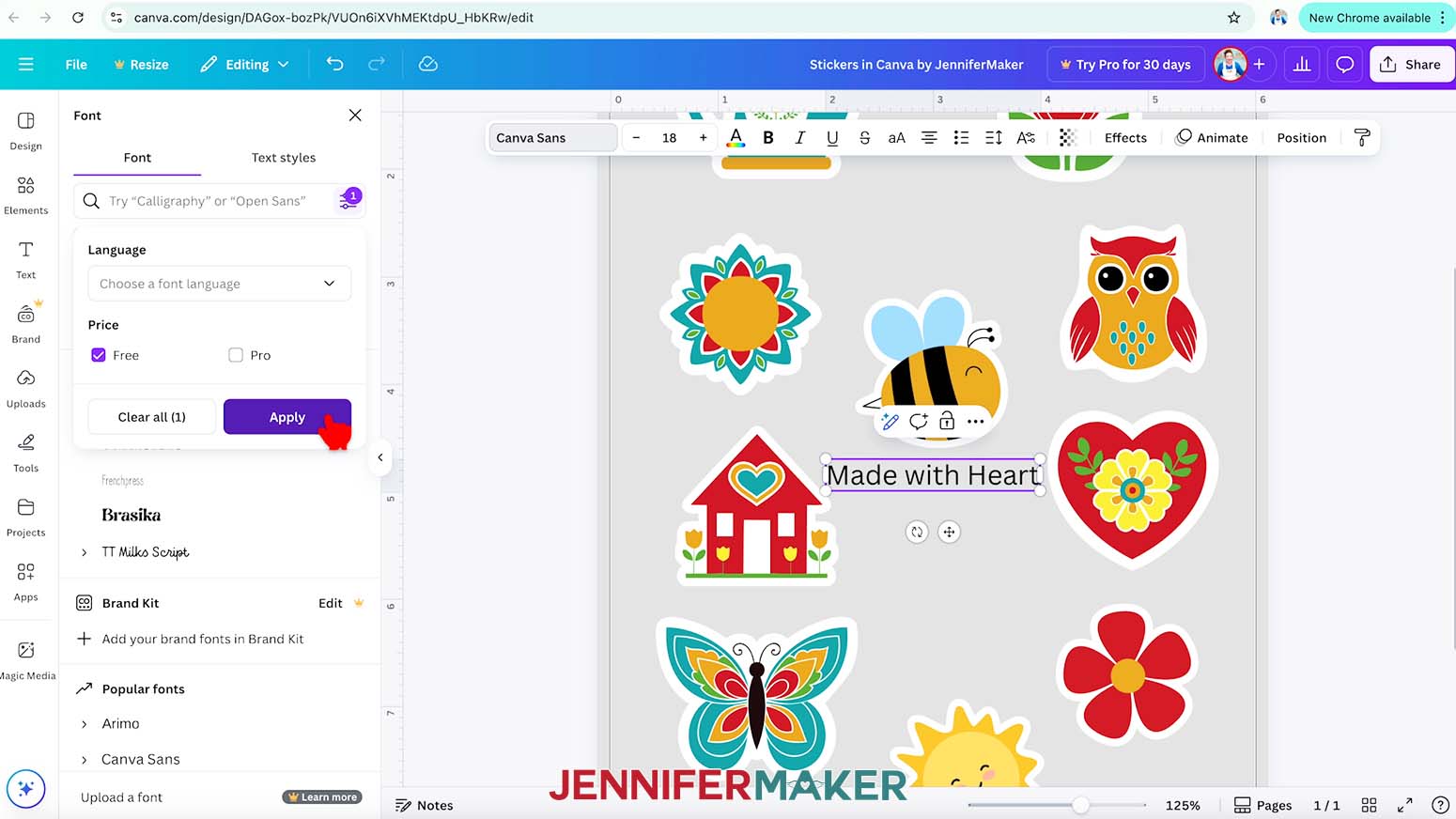This screenshot has width=1456, height=819.
Task: Click the Animate button
Action: [1212, 138]
